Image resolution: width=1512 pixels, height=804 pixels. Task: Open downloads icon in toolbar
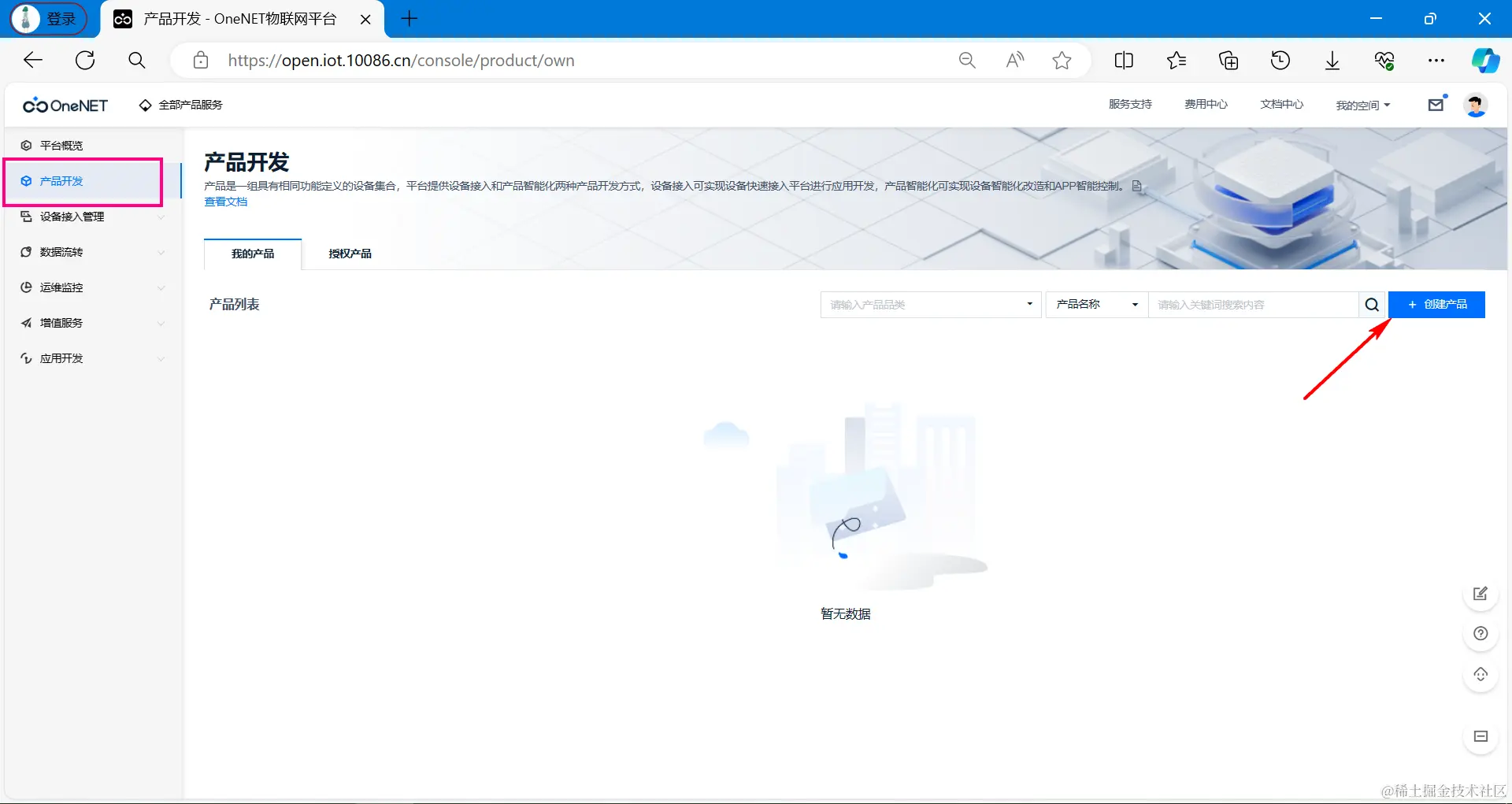point(1332,60)
